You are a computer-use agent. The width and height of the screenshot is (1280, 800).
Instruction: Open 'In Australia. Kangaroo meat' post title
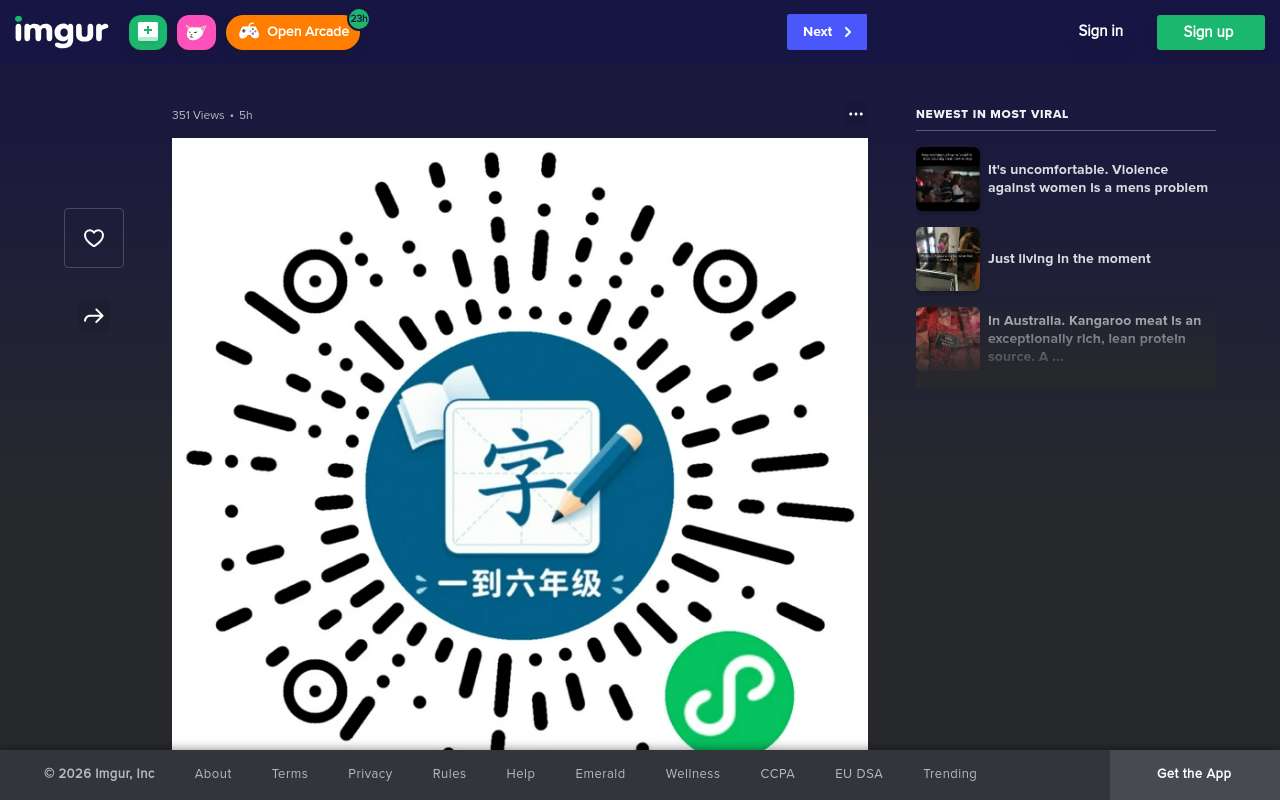pos(1095,339)
